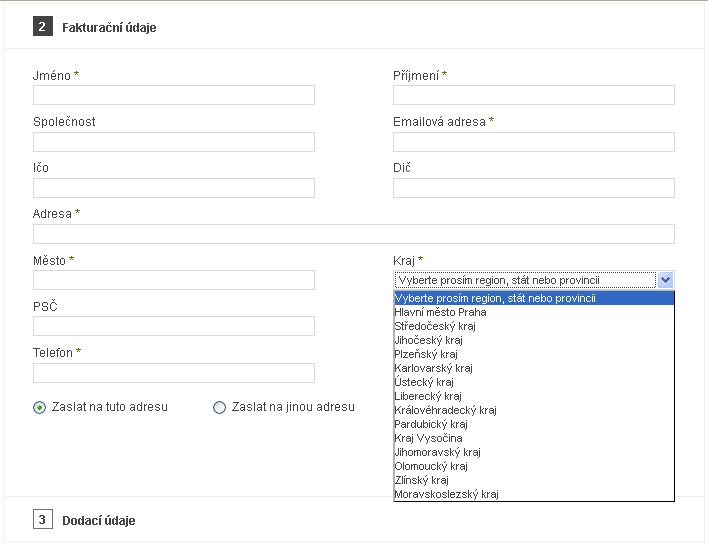Image resolution: width=708 pixels, height=545 pixels.
Task: Click the Město text field
Action: point(174,280)
